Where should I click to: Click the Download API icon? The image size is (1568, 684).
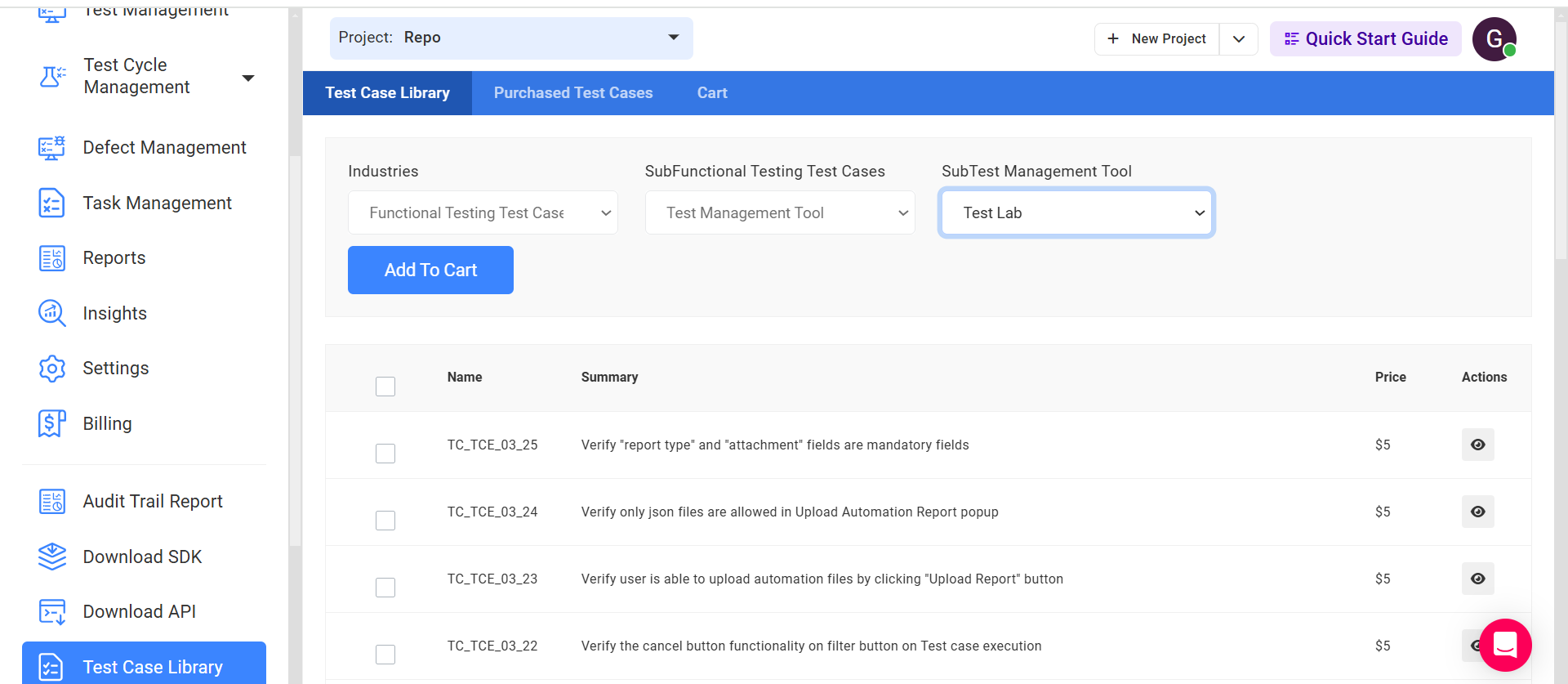click(52, 611)
